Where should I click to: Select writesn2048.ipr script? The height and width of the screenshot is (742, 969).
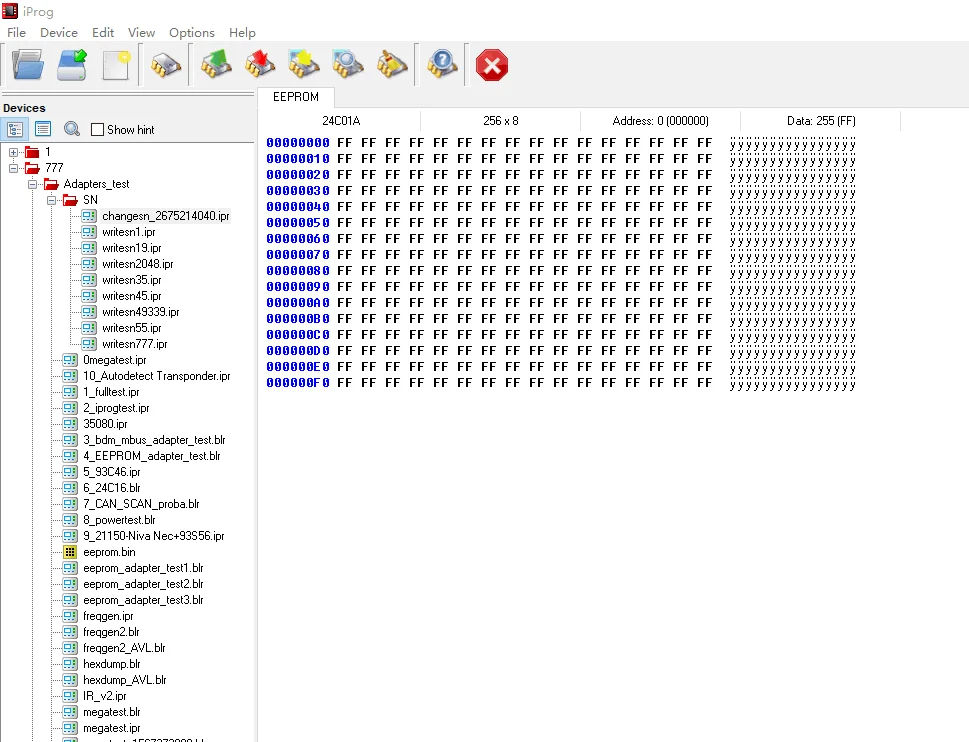click(138, 264)
